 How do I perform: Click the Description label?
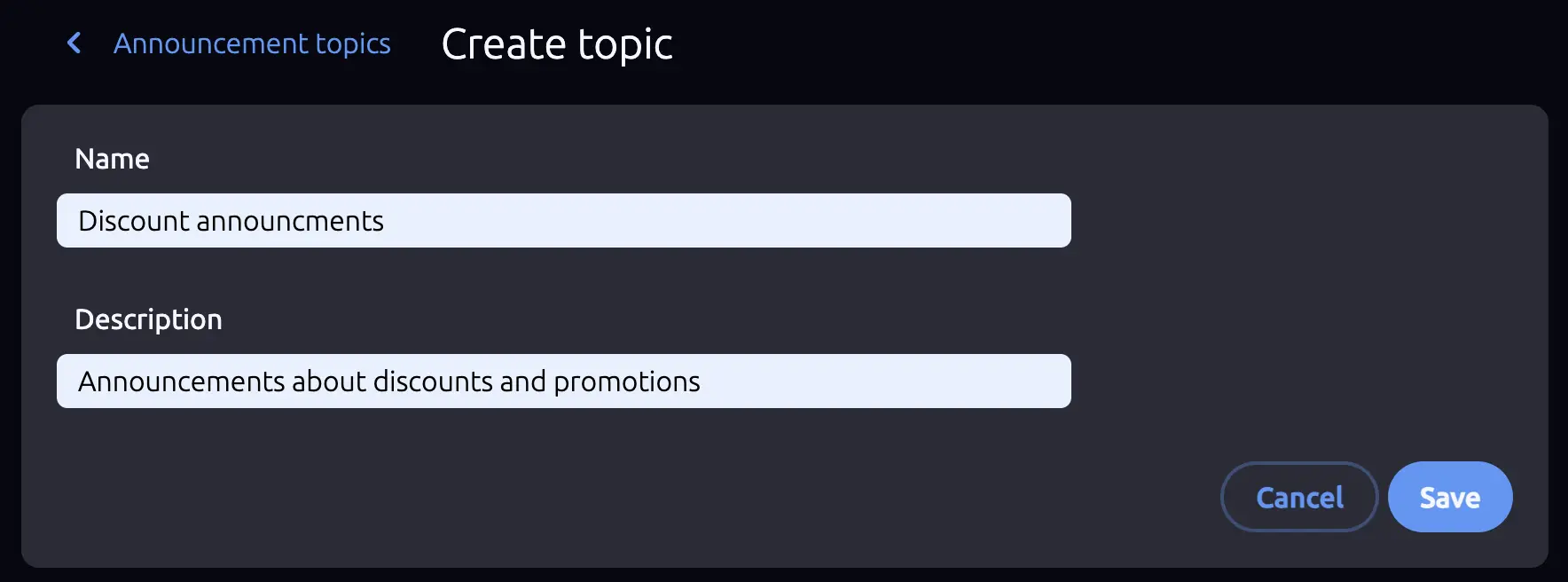tap(149, 319)
